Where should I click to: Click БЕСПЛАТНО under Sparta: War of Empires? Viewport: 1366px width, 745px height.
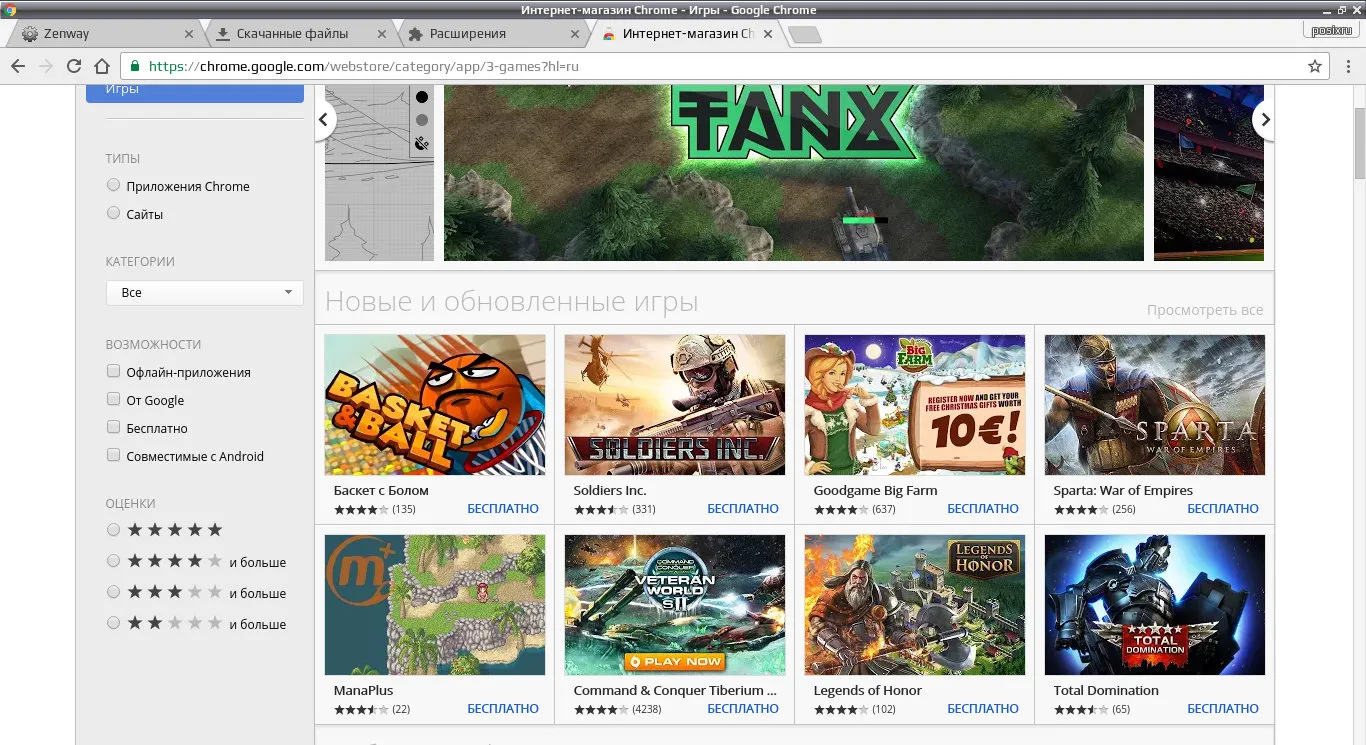(x=1223, y=509)
